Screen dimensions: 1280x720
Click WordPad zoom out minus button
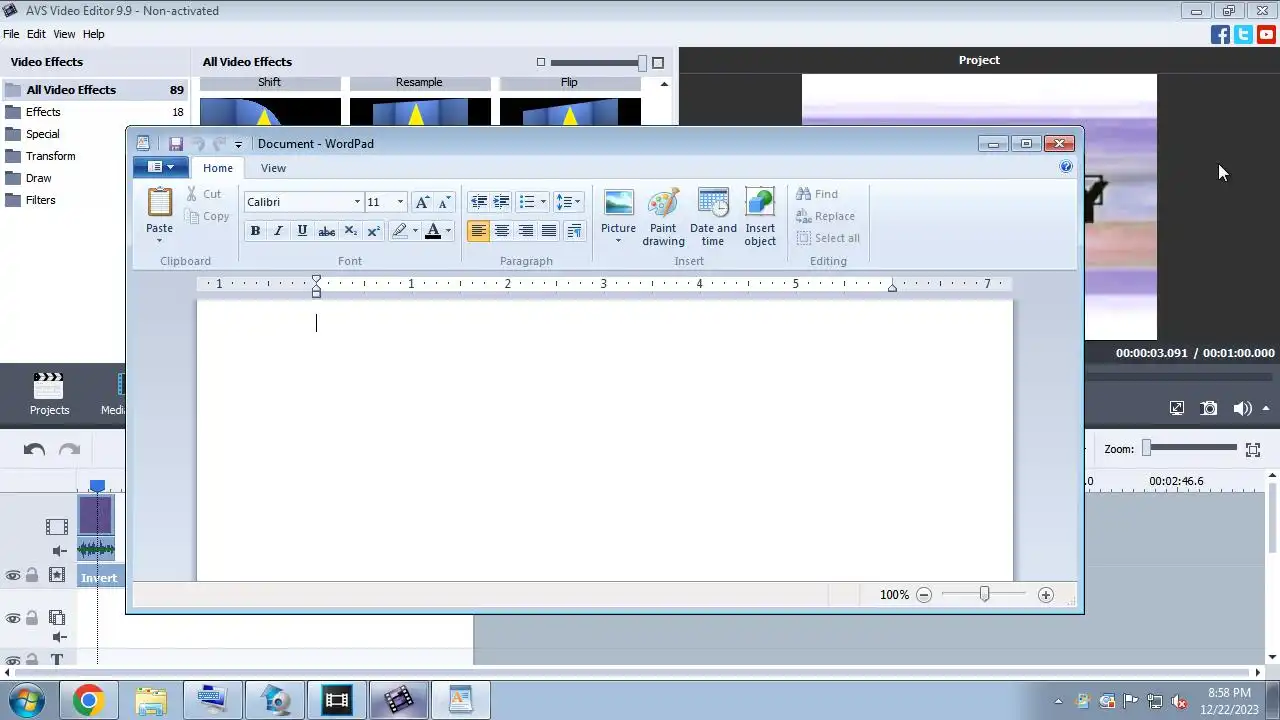tap(924, 595)
